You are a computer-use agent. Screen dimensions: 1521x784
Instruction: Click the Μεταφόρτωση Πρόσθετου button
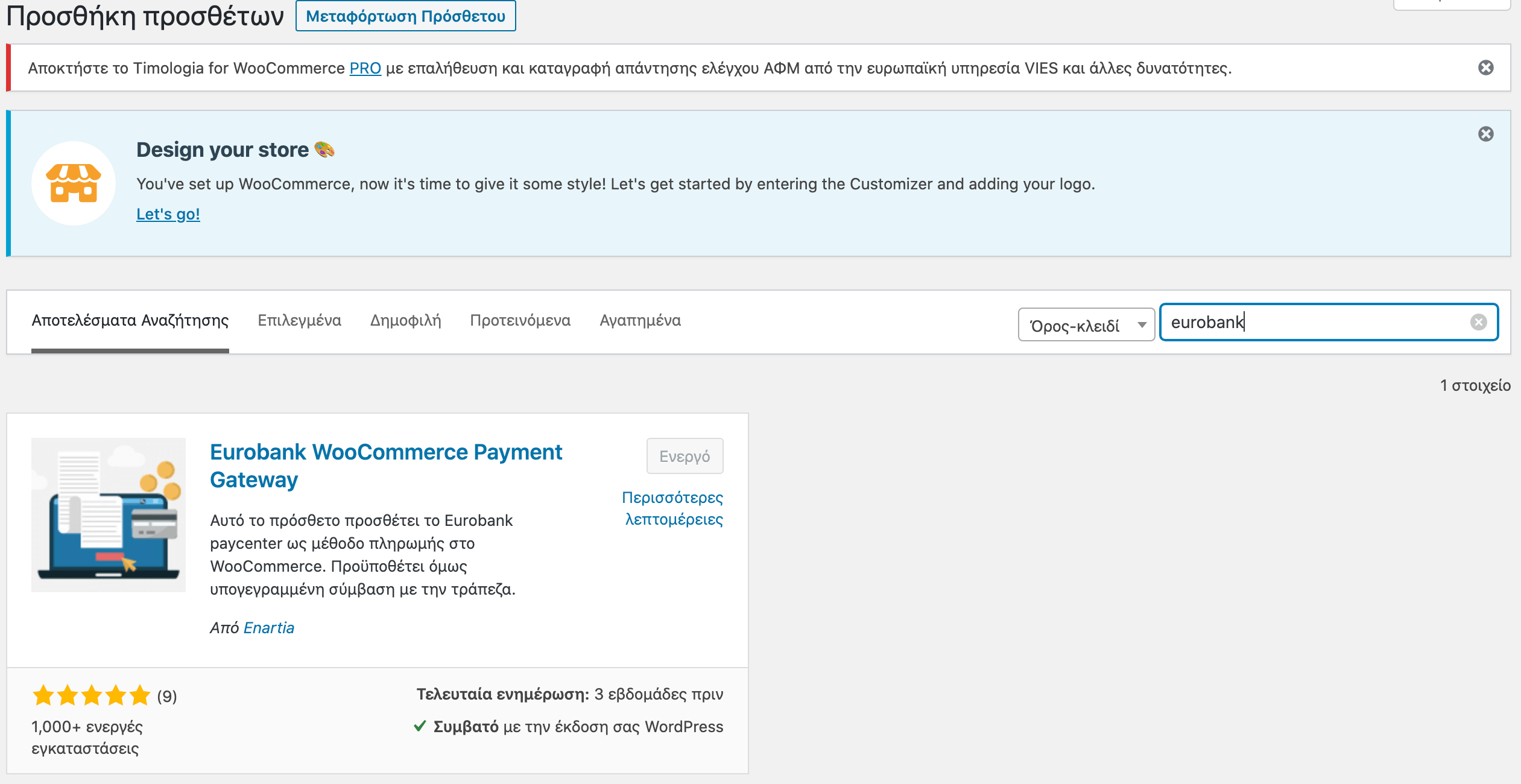click(x=406, y=16)
